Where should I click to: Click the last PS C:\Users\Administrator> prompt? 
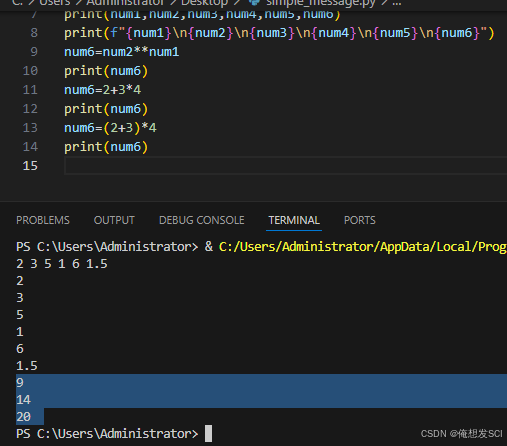(107, 434)
